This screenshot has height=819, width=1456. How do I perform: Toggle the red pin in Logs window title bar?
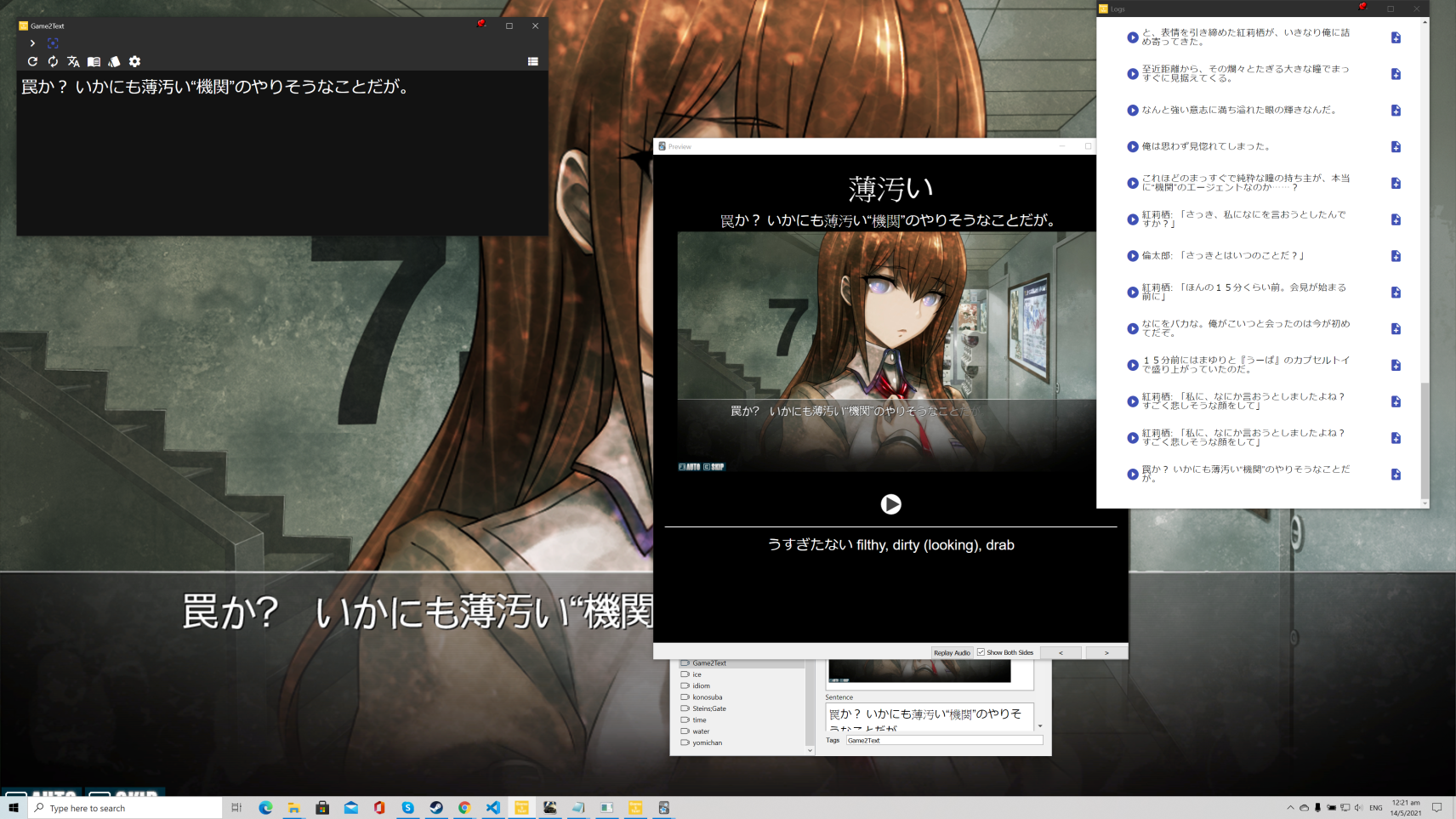click(1362, 7)
